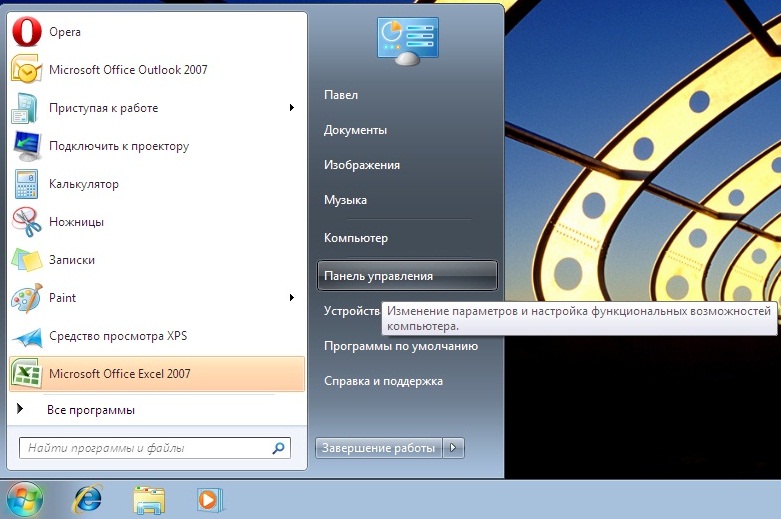
Task: Click the Paint palette icon
Action: pos(26,298)
